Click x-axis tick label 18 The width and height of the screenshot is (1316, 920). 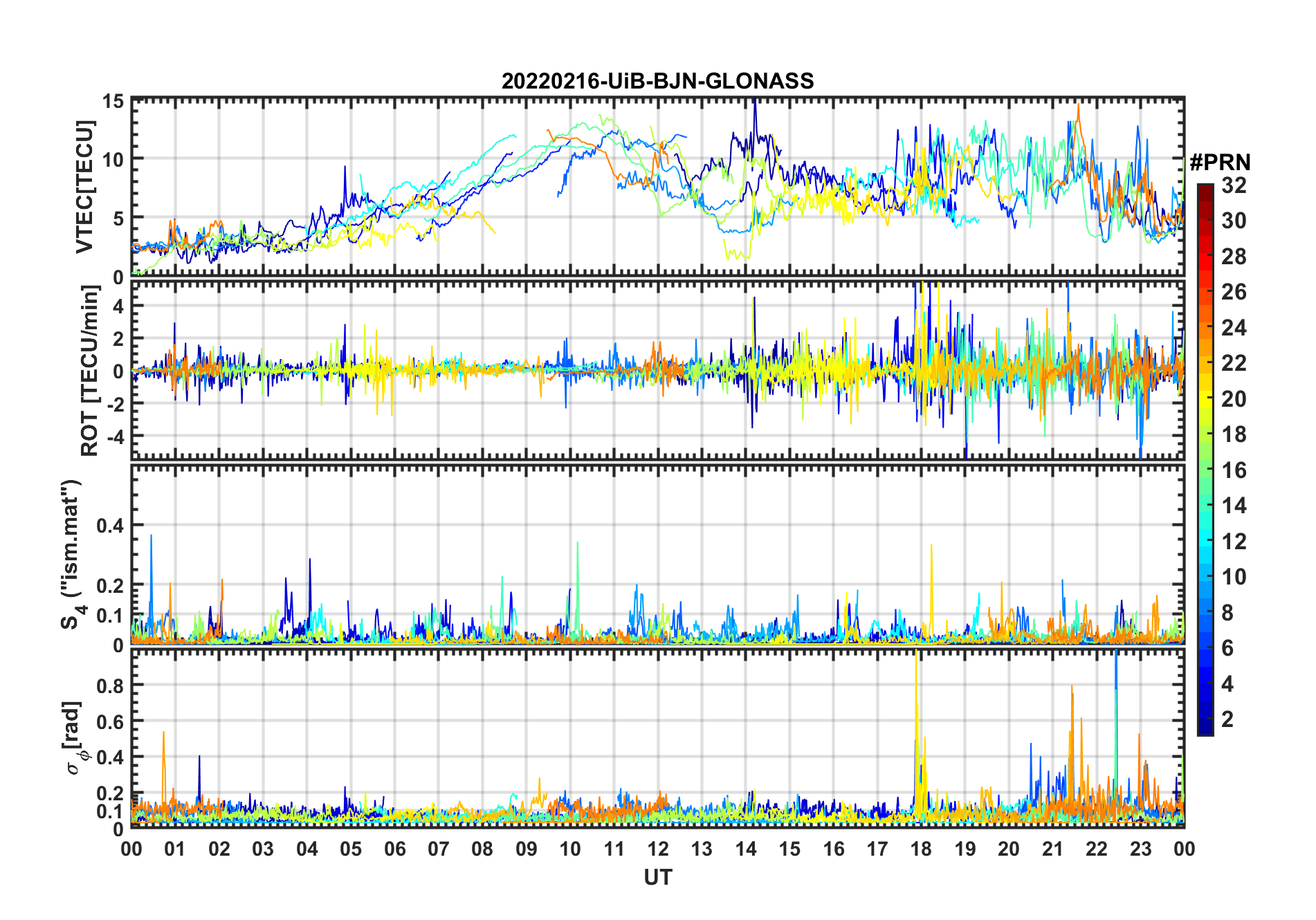point(921,849)
